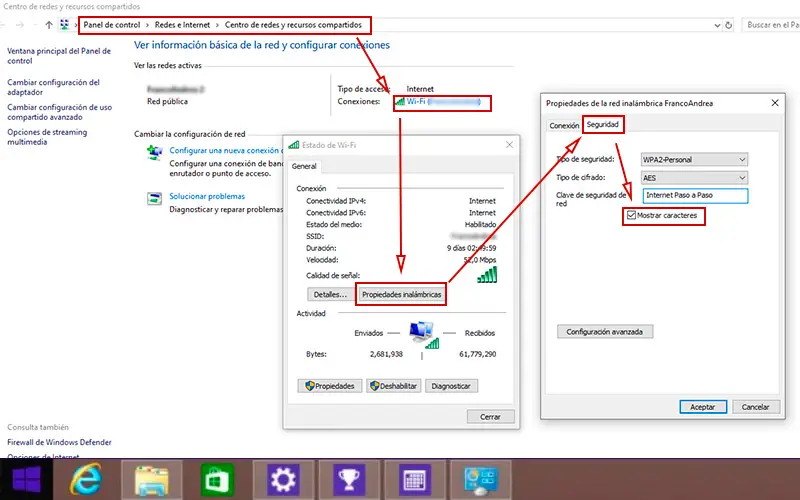Click the refresh button beside address bar
This screenshot has width=800, height=500.
click(x=729, y=25)
